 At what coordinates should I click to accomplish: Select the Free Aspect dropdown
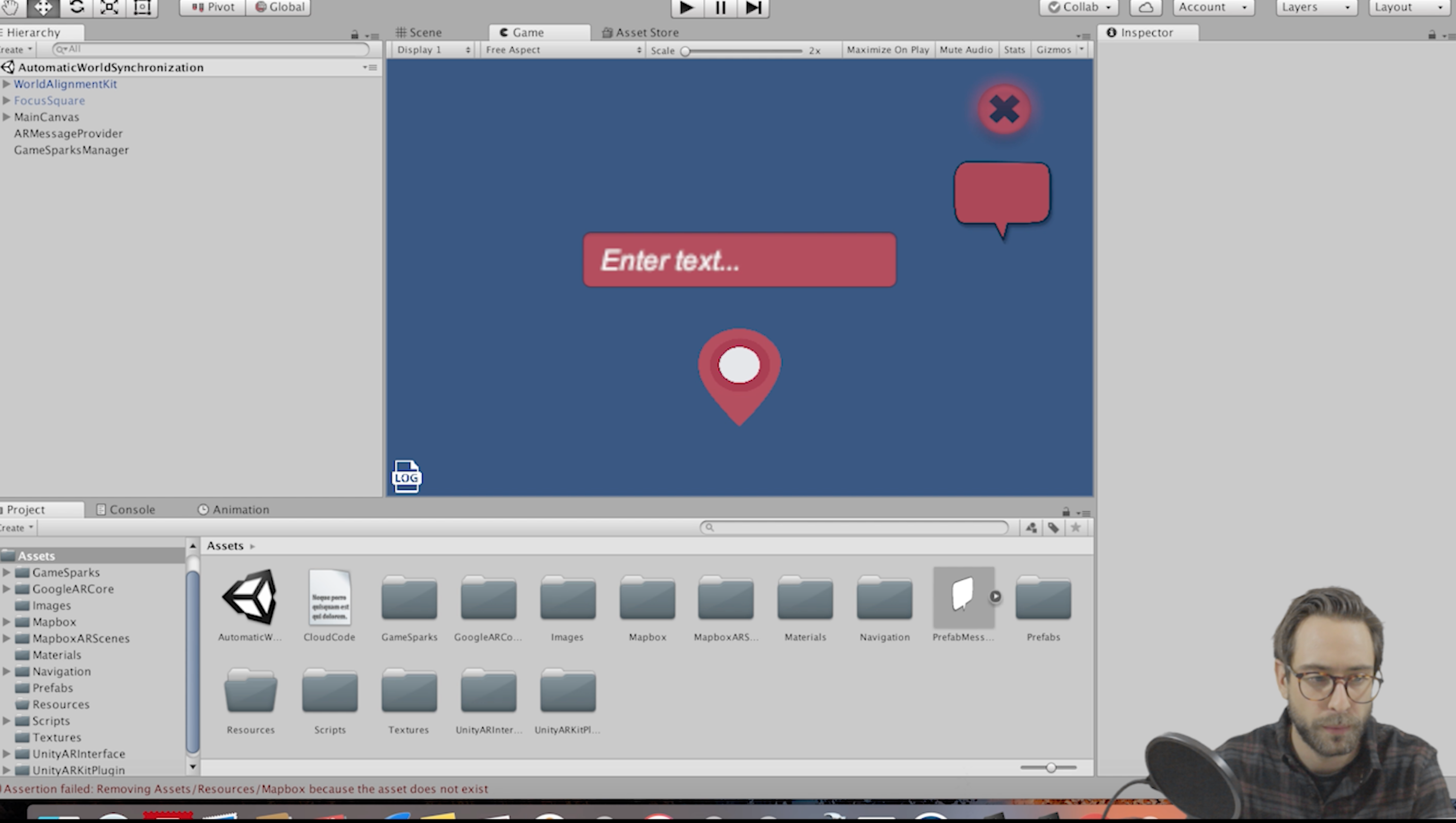click(556, 48)
